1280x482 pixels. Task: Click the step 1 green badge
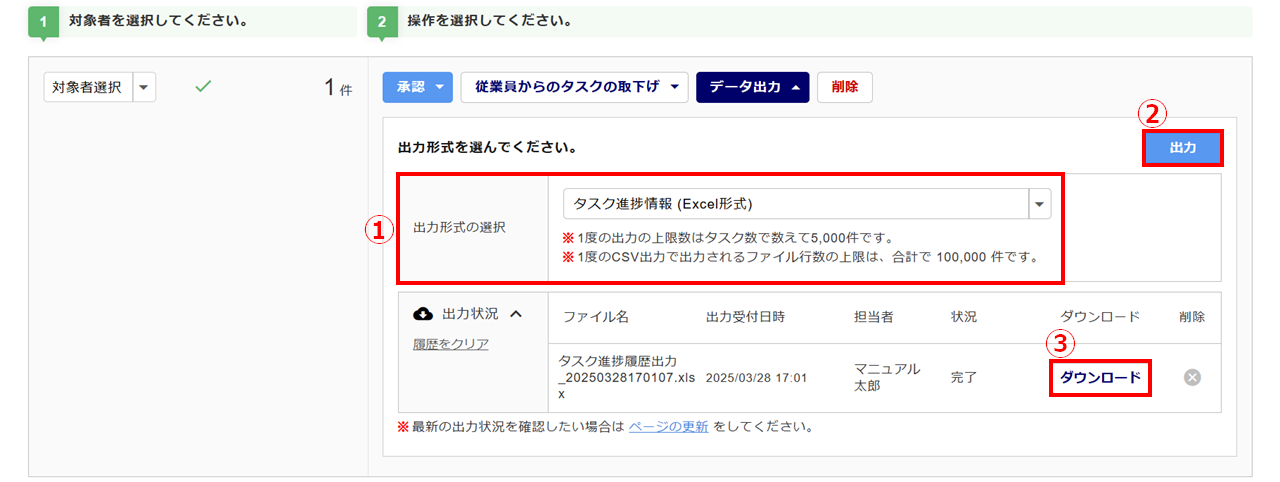point(43,21)
